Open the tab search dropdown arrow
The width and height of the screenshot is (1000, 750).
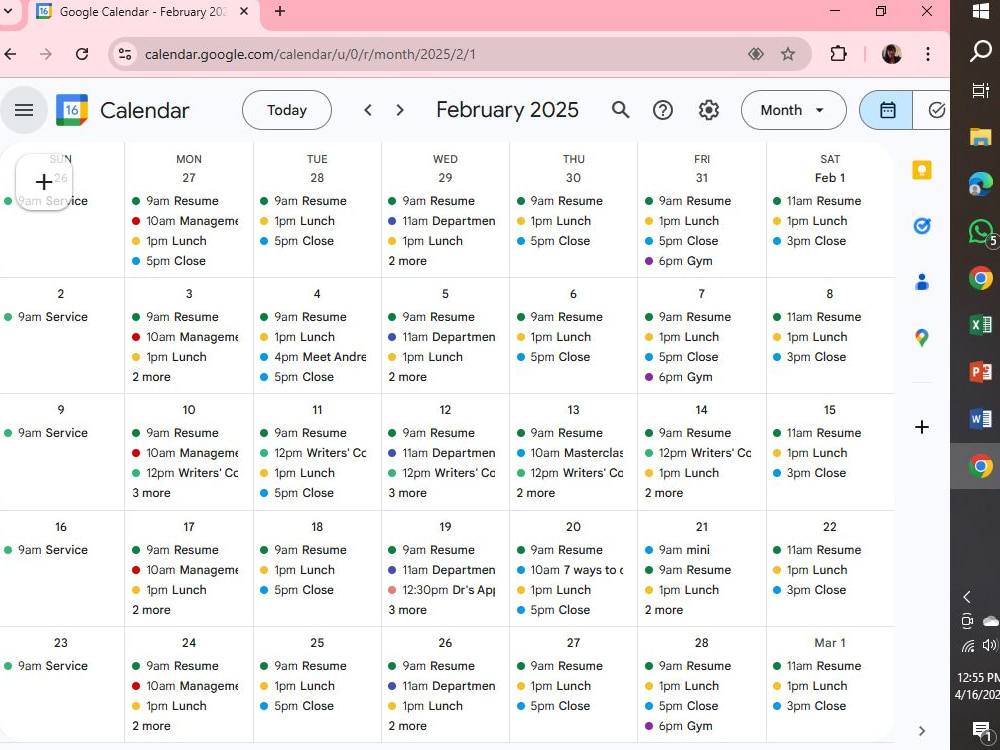pos(8,11)
